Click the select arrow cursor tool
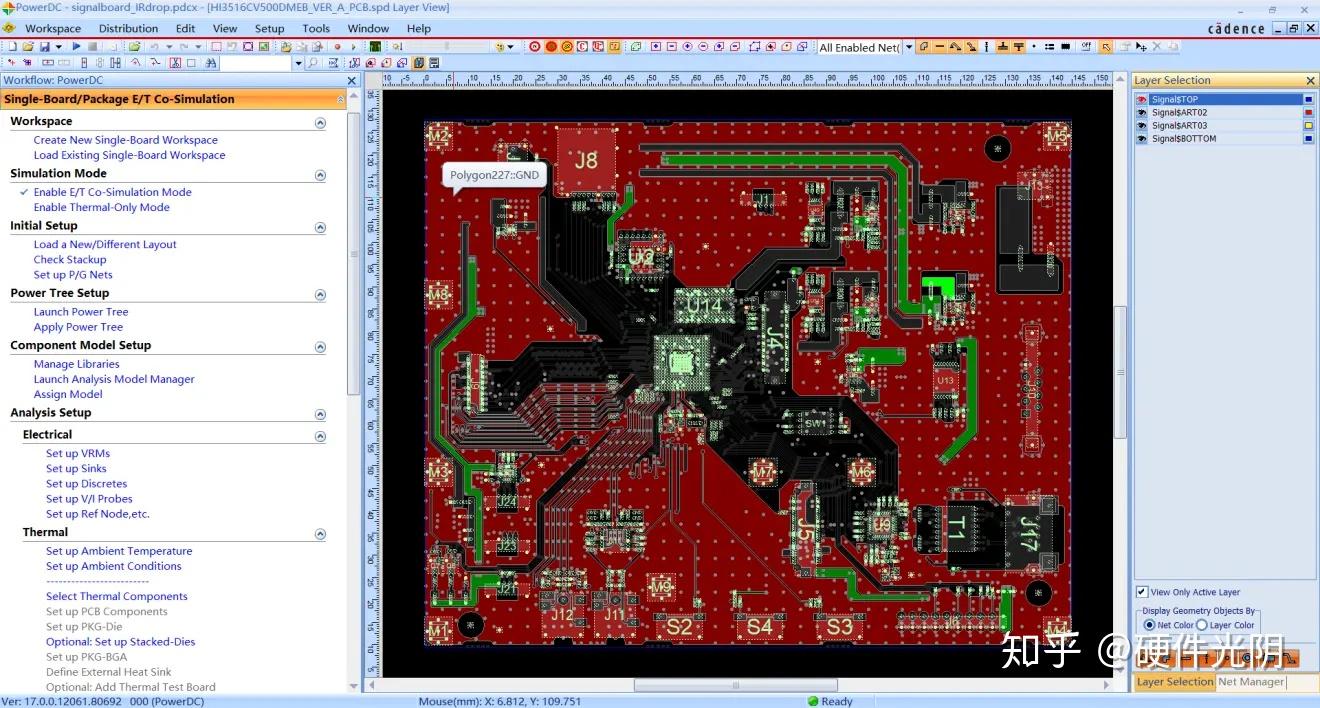 [x=1105, y=47]
